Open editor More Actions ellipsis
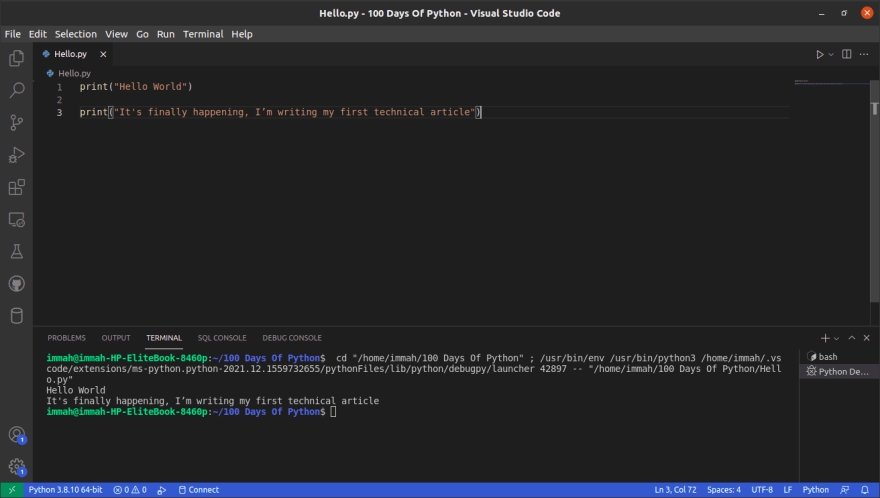This screenshot has width=880, height=498. point(864,54)
